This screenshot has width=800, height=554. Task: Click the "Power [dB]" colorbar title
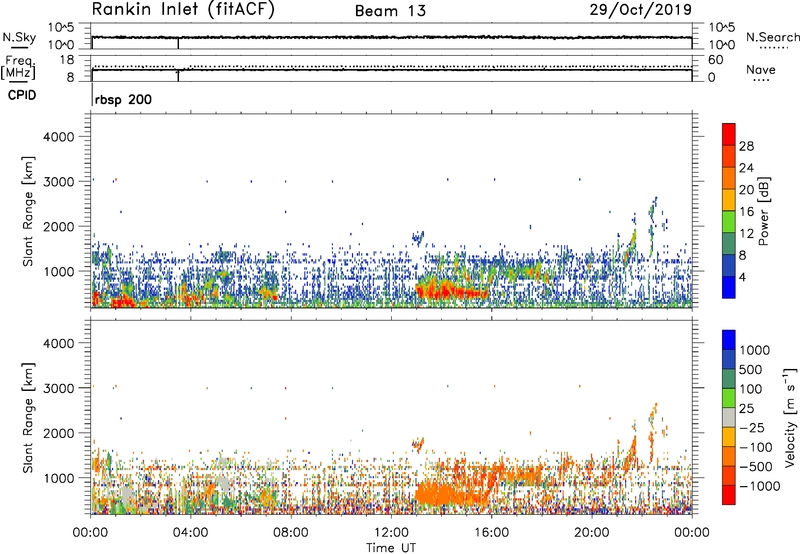tap(764, 211)
